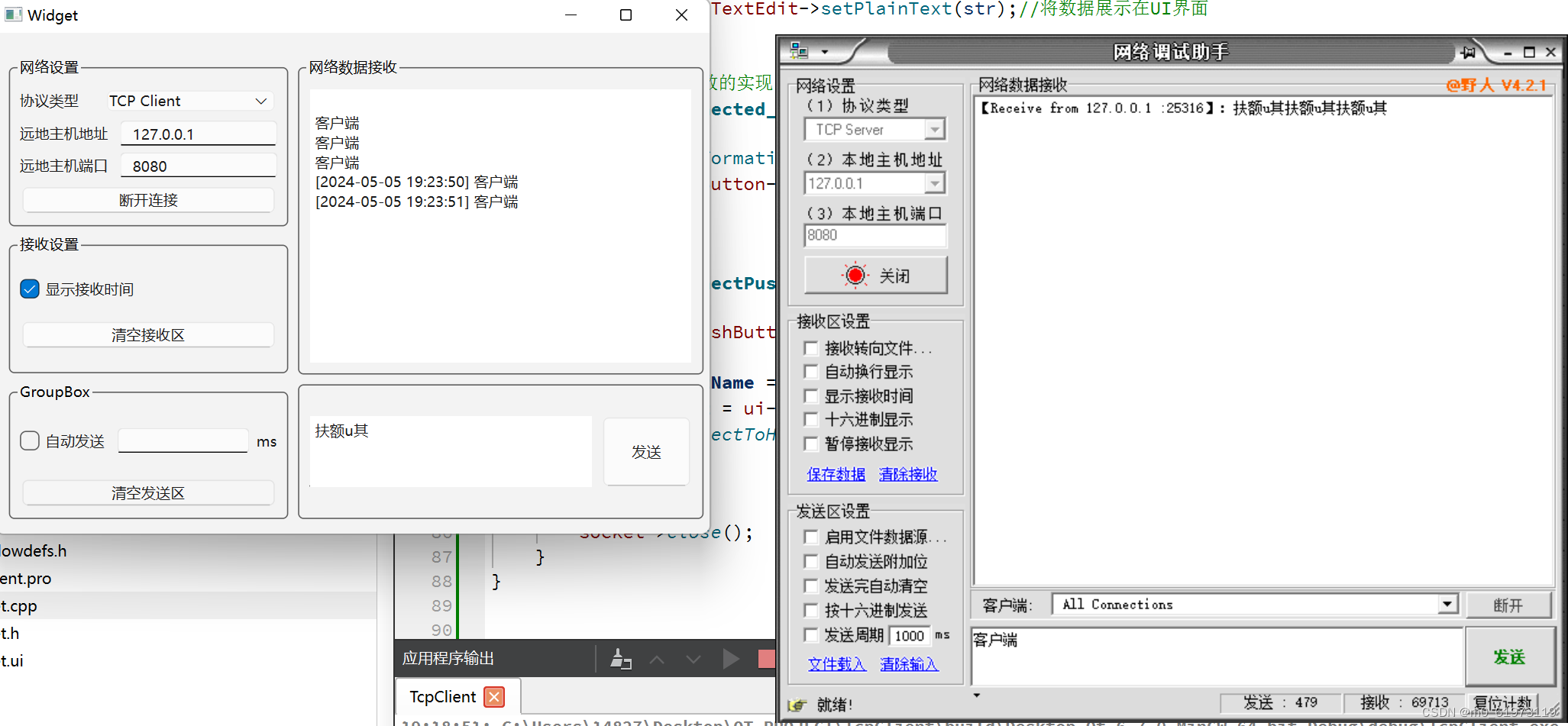
Task: Enable 暂停接收显示 checkbox
Action: [811, 444]
